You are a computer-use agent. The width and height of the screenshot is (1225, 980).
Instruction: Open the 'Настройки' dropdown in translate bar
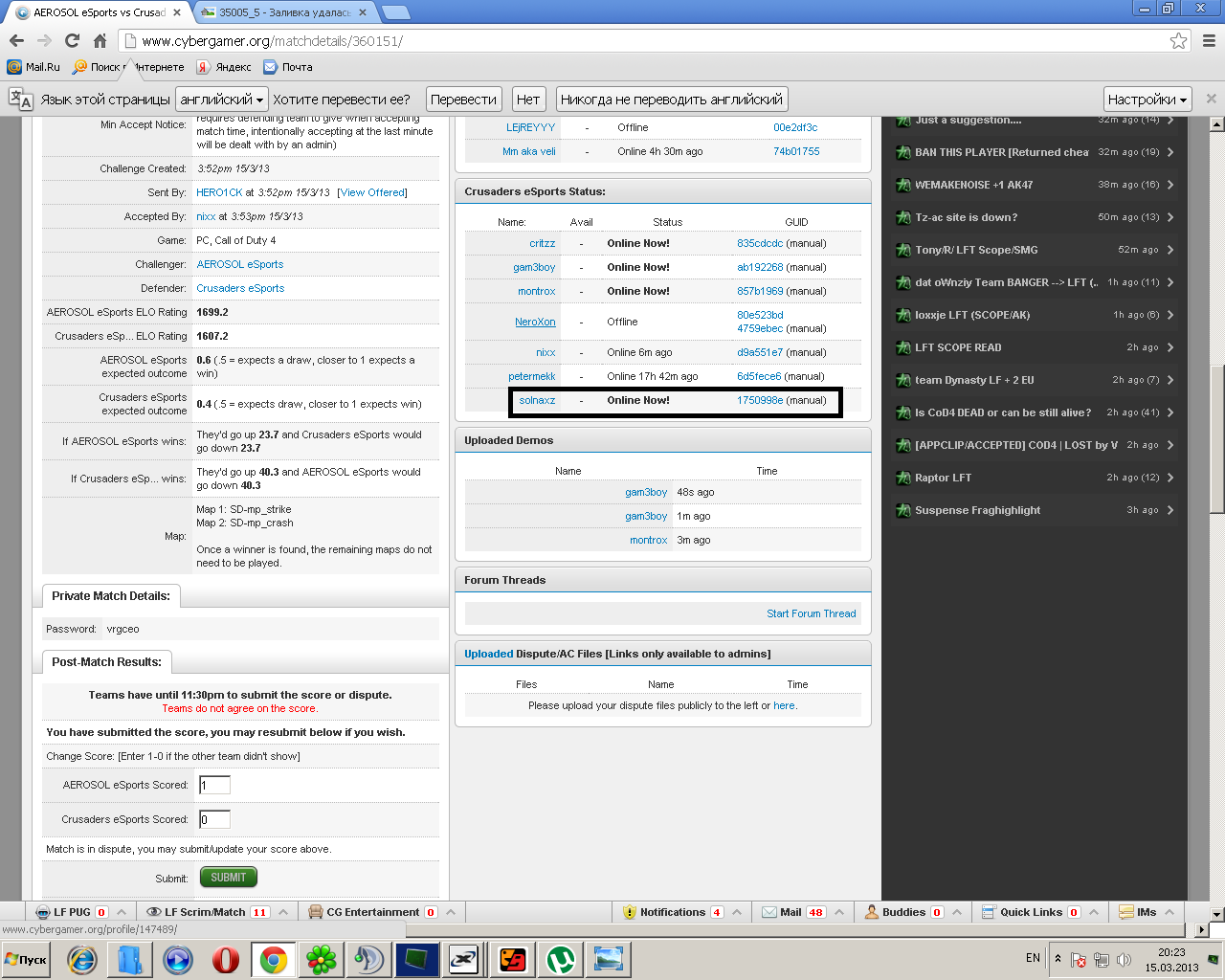[1147, 99]
